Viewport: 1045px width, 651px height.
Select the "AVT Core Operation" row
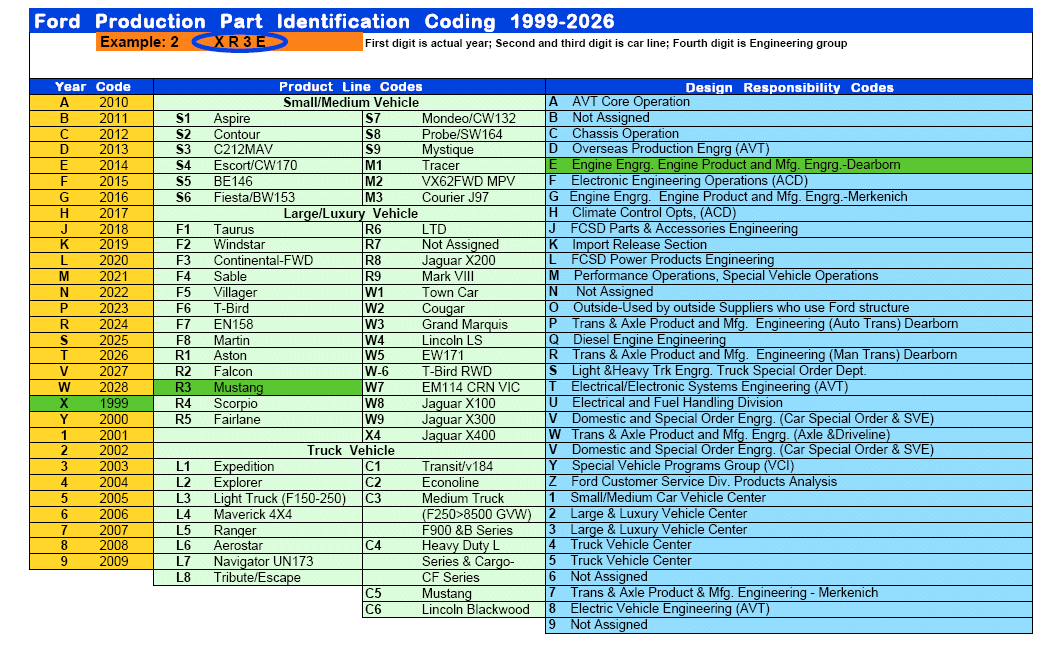click(x=789, y=102)
